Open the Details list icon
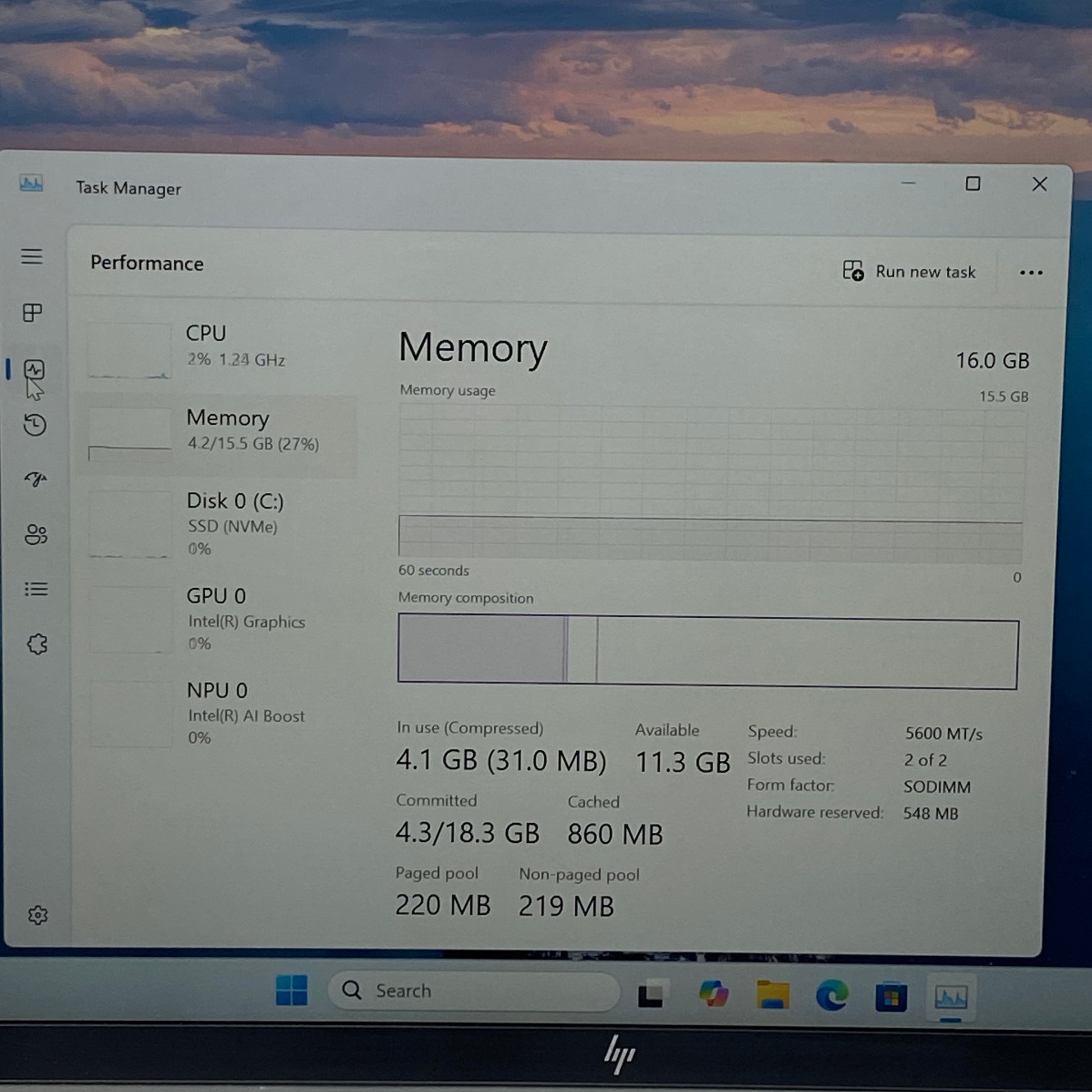 click(x=36, y=589)
